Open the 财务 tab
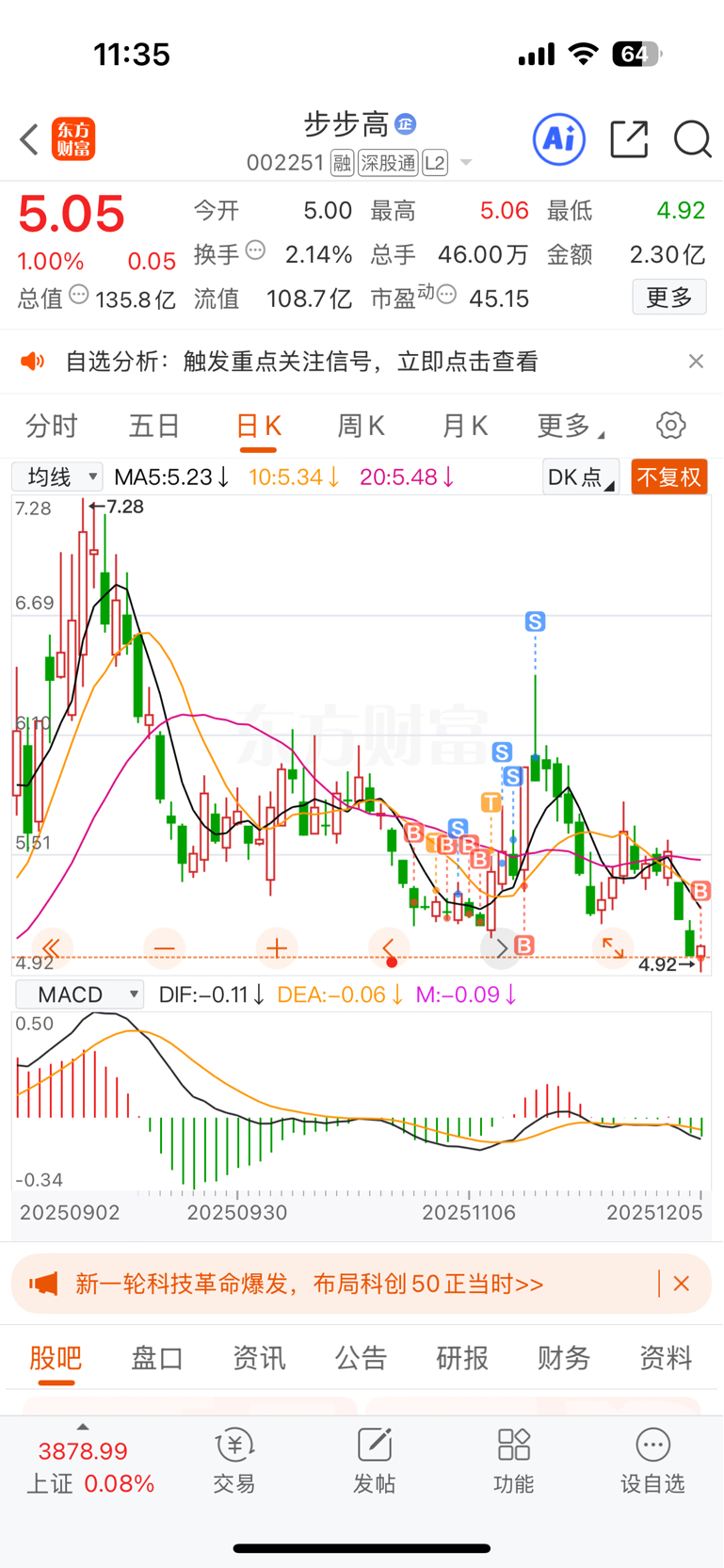This screenshot has width=724, height=1568. pos(564,1358)
